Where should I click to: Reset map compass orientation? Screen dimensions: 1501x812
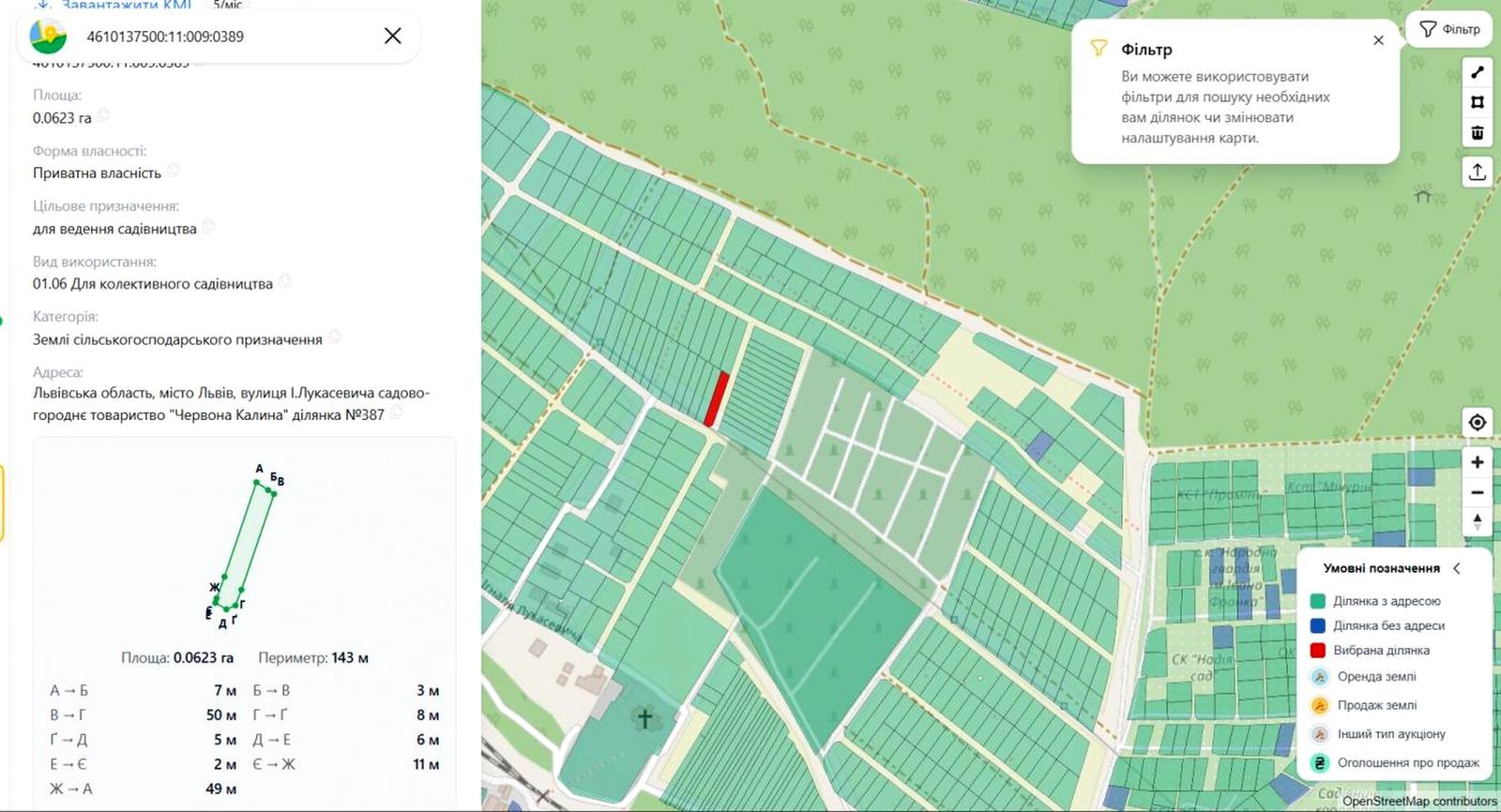pos(1477,522)
